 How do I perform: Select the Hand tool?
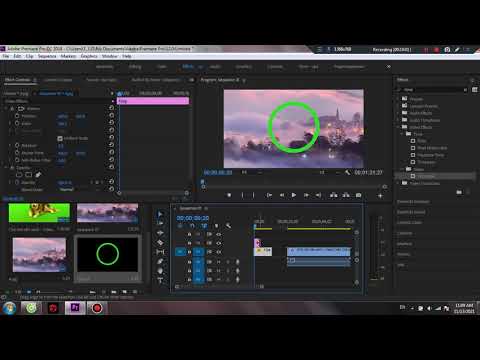point(160,271)
